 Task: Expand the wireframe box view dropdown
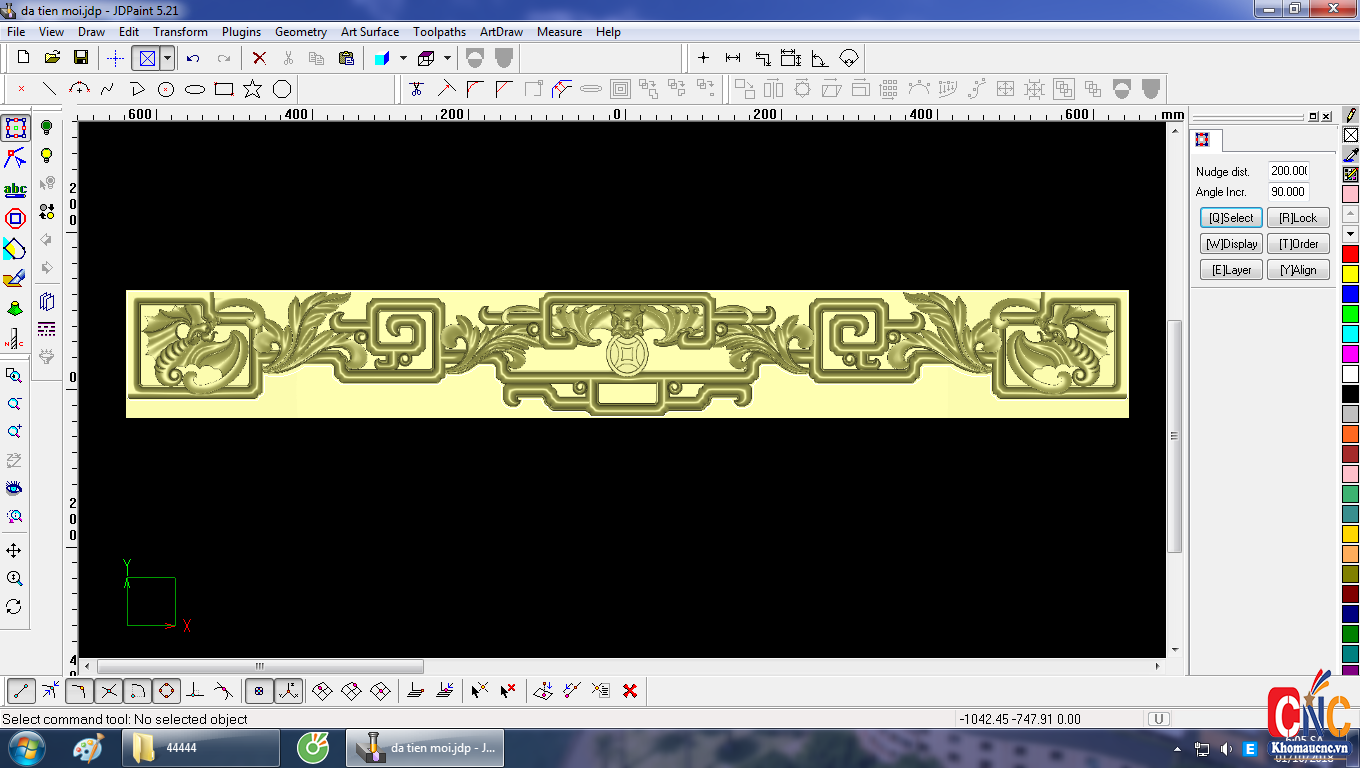pos(447,58)
